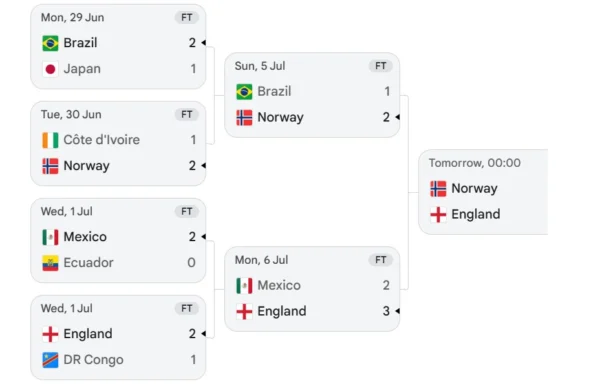The width and height of the screenshot is (600, 386).
Task: Click the England flag in the final match
Action: (x=438, y=215)
